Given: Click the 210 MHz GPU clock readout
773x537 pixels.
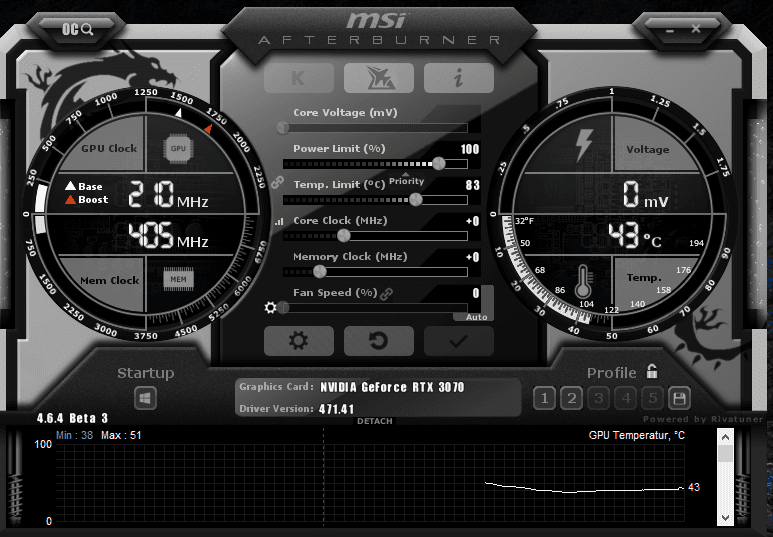Looking at the screenshot, I should click(168, 194).
